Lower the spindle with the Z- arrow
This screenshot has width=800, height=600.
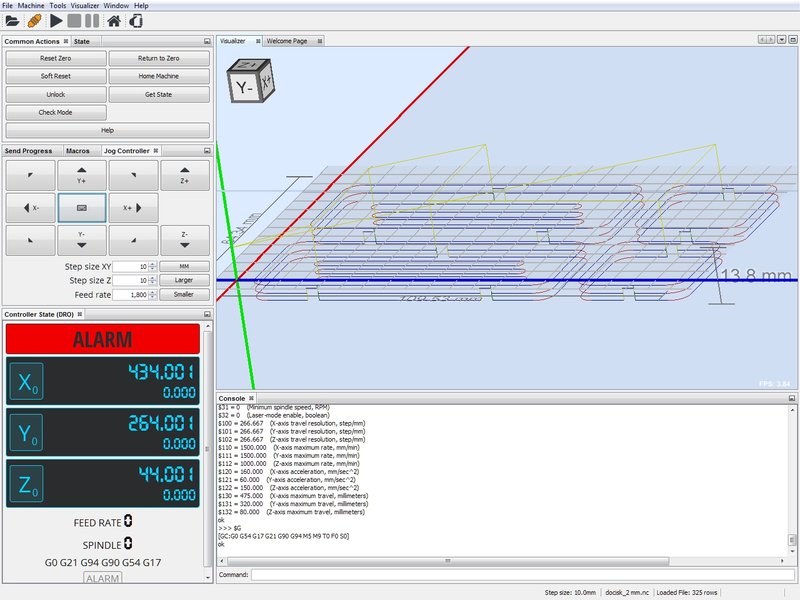click(x=185, y=240)
